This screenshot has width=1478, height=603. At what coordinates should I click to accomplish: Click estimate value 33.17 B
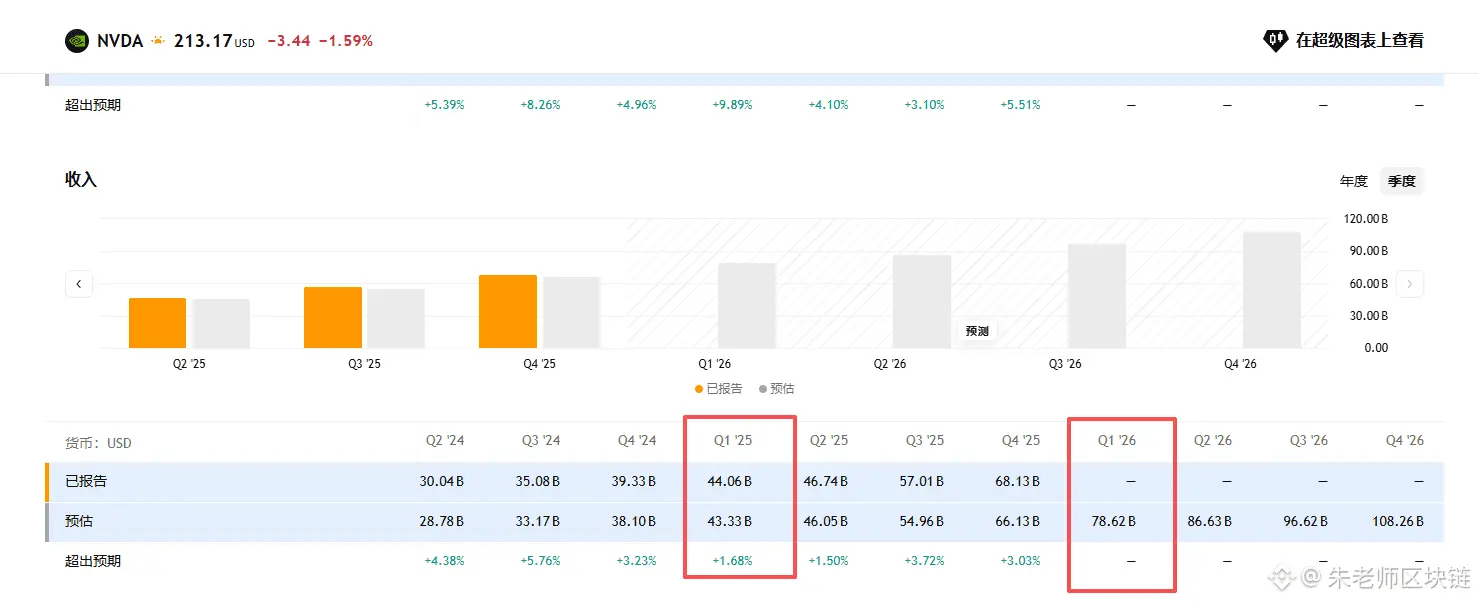[537, 522]
